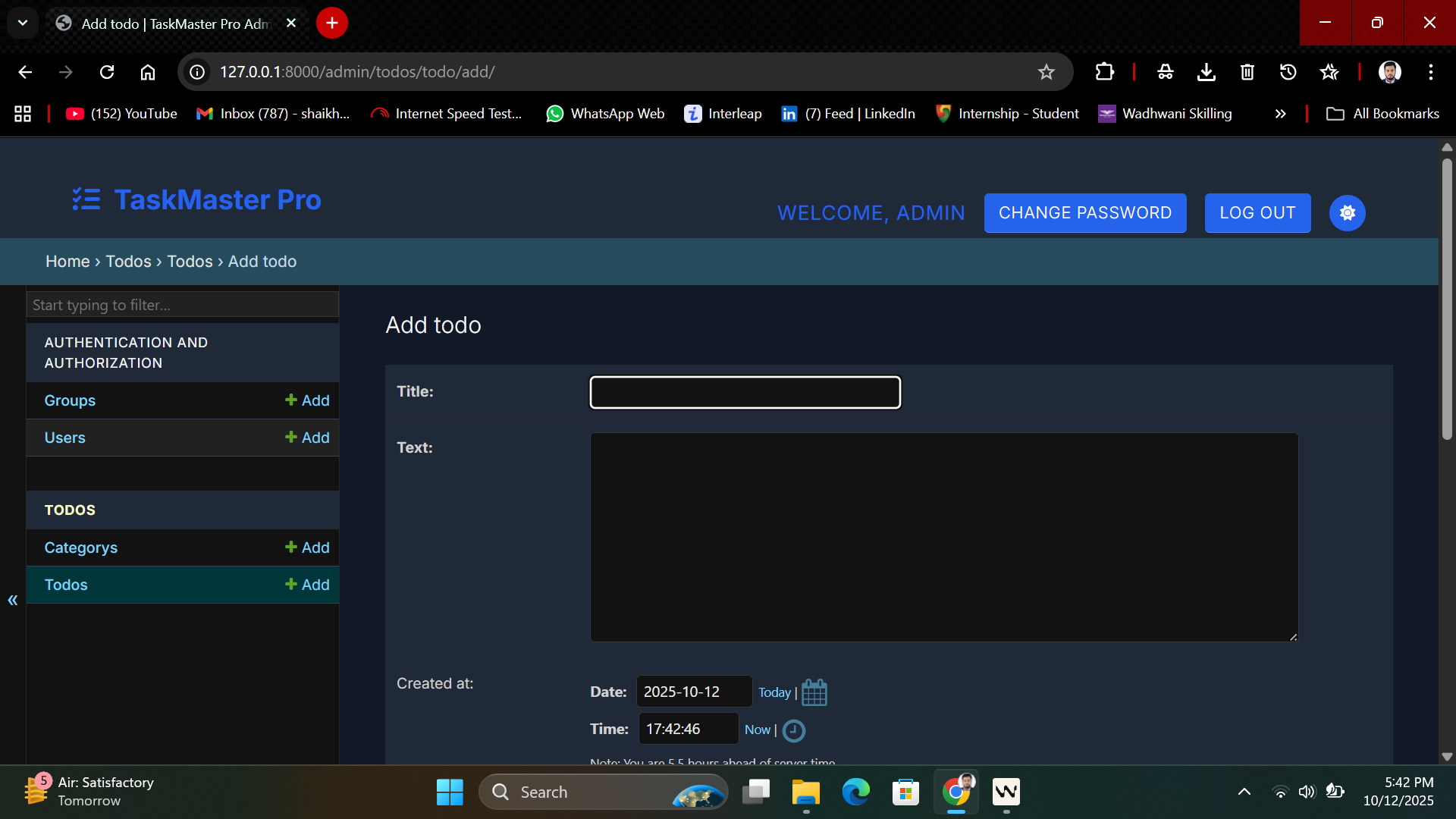
Task: Open the apps grid in bookmarks bar
Action: pyautogui.click(x=23, y=114)
